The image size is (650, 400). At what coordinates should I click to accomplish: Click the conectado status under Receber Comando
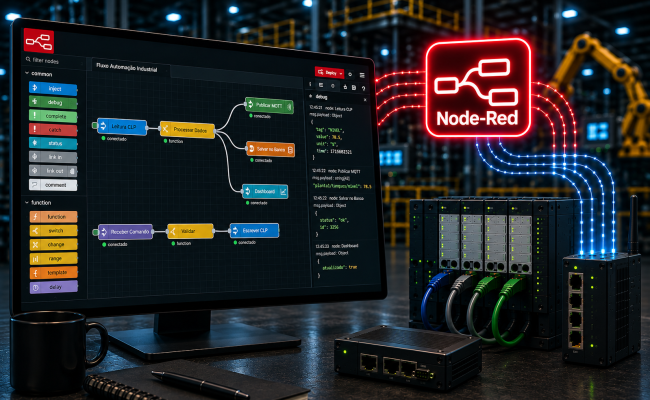(115, 244)
